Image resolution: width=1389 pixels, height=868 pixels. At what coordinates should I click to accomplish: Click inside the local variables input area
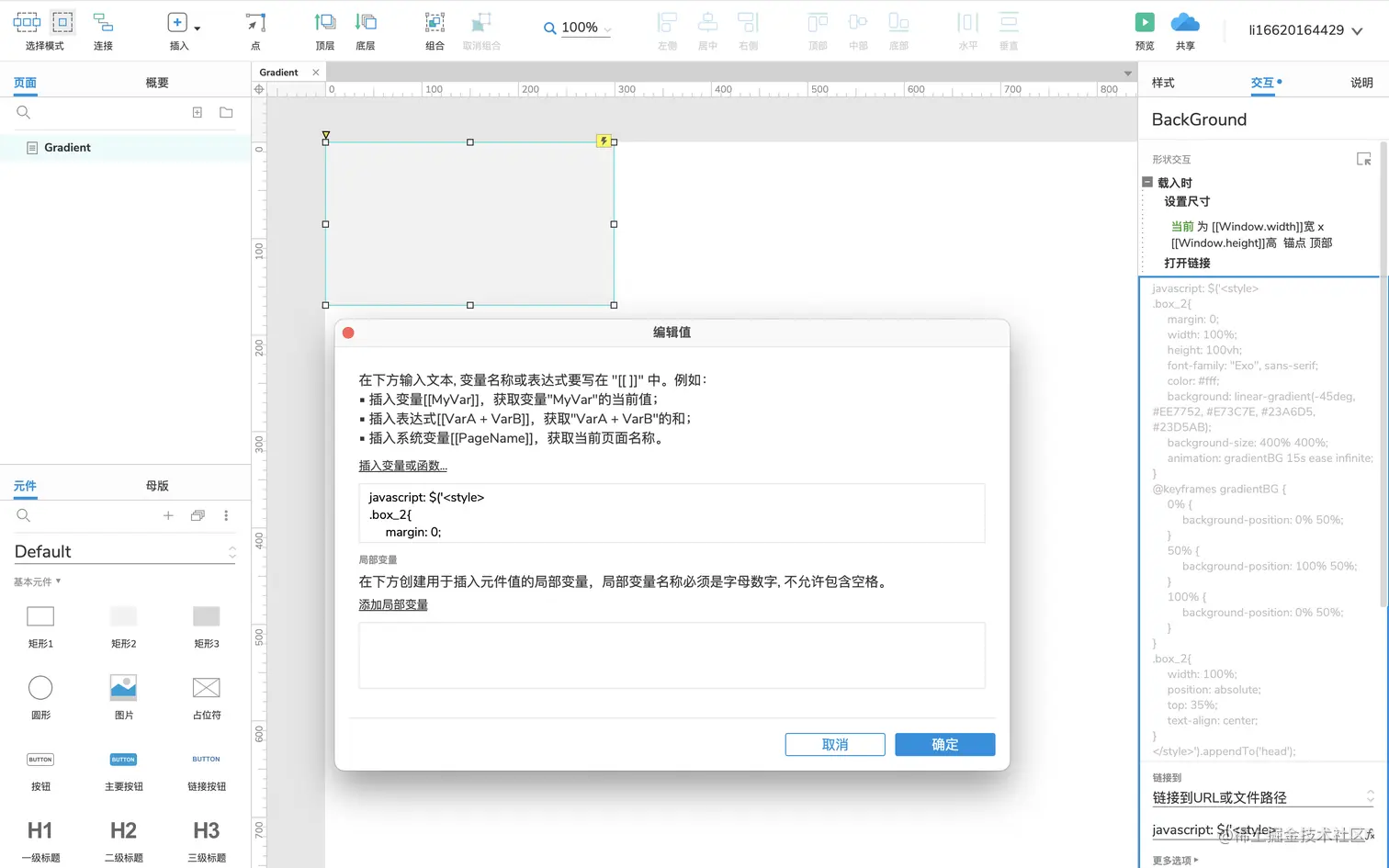tap(672, 655)
